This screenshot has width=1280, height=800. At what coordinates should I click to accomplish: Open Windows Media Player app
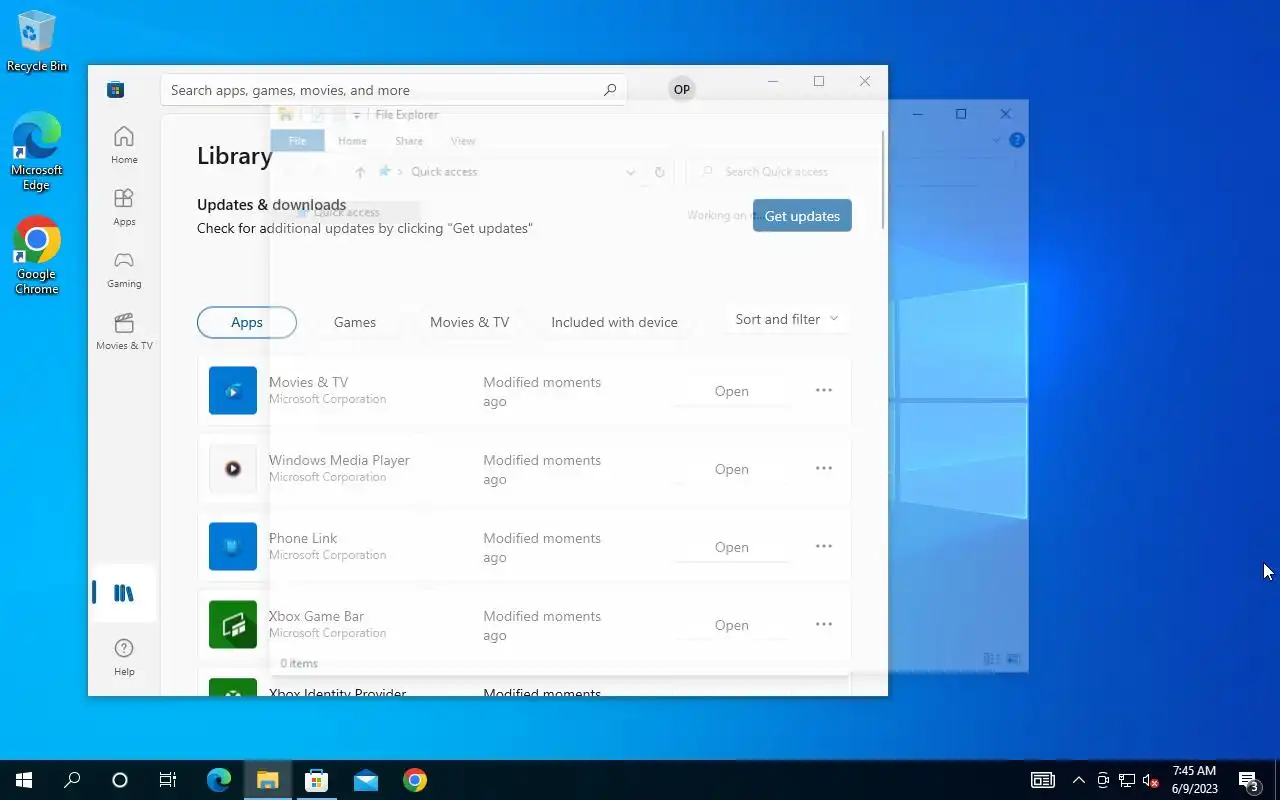tap(732, 469)
